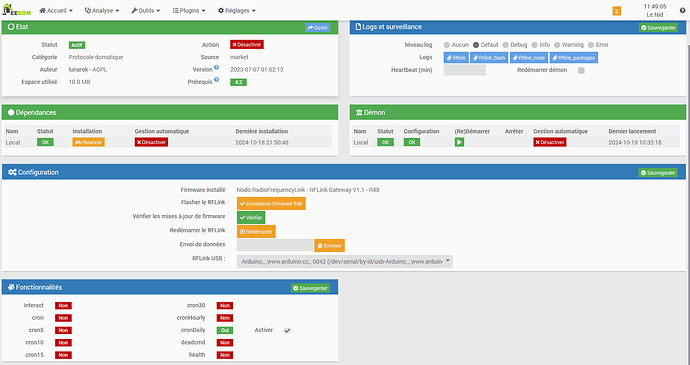Enable the Redémarrer démon checkbox

[581, 70]
